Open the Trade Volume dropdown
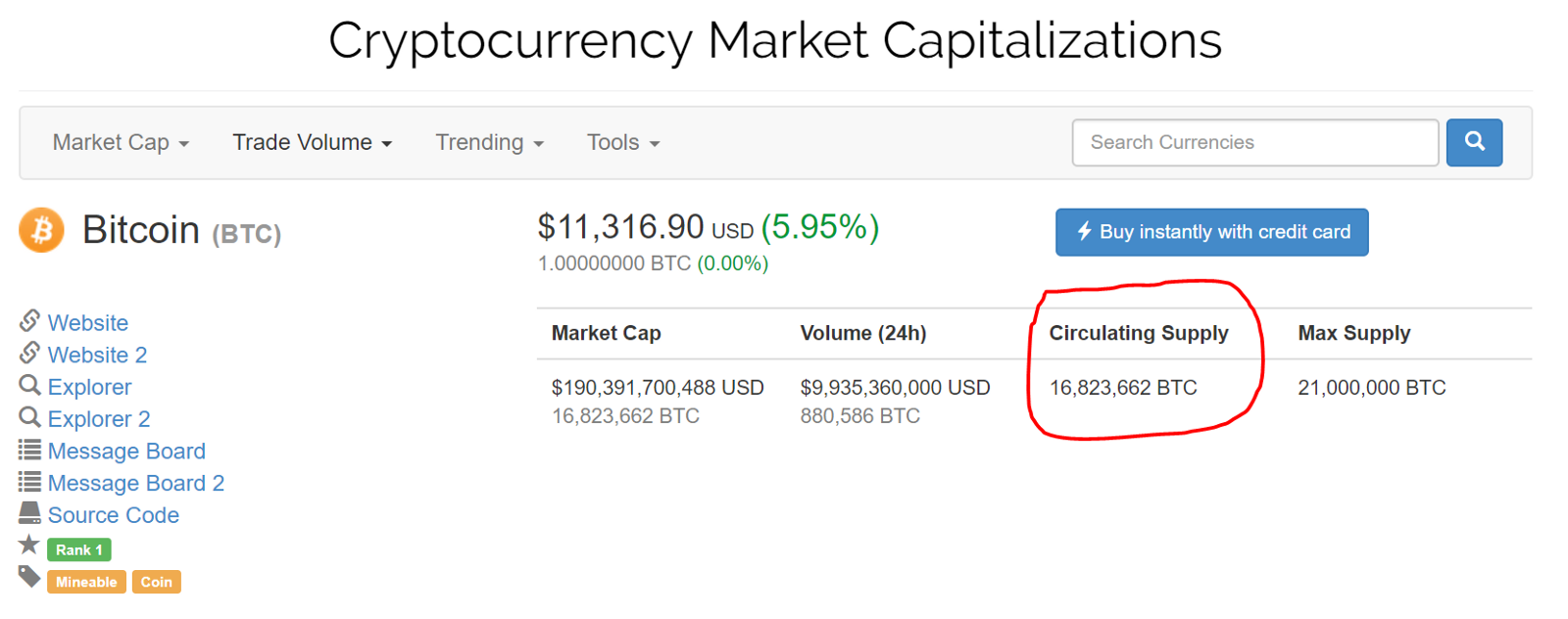Screen dimensions: 1568x619 tap(312, 143)
